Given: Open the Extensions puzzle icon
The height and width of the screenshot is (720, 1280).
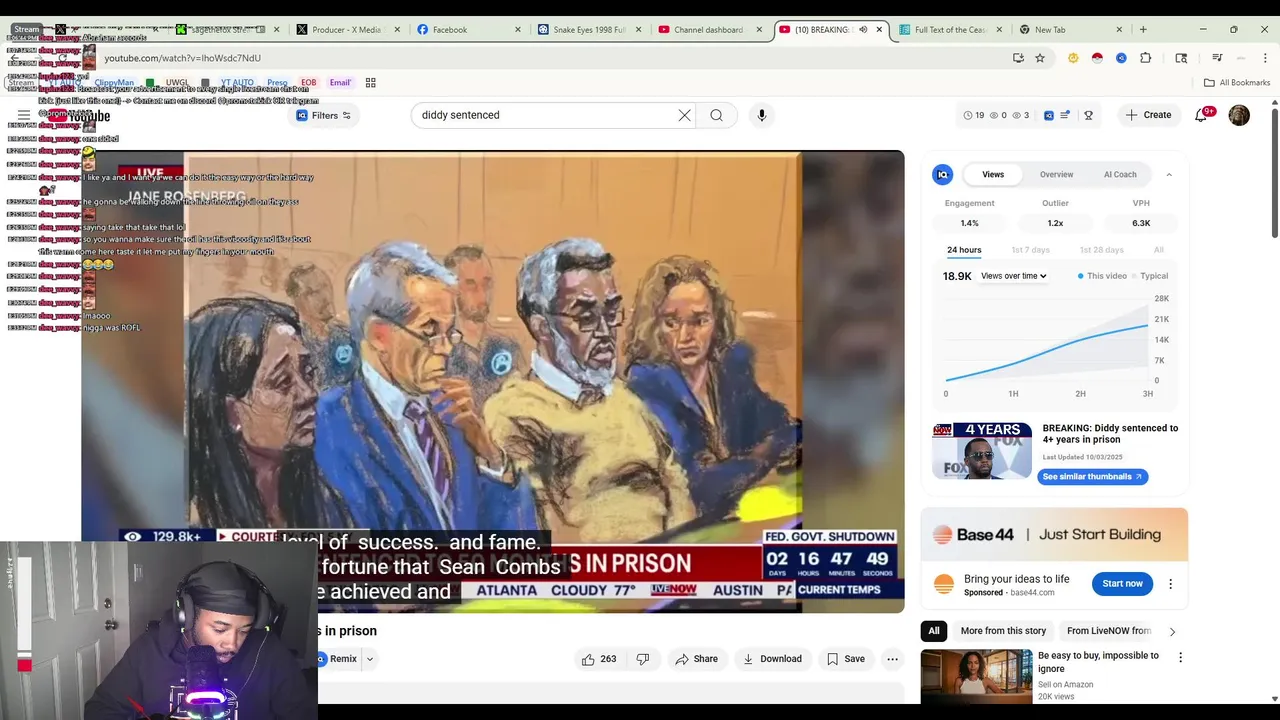Looking at the screenshot, I should [x=1145, y=58].
